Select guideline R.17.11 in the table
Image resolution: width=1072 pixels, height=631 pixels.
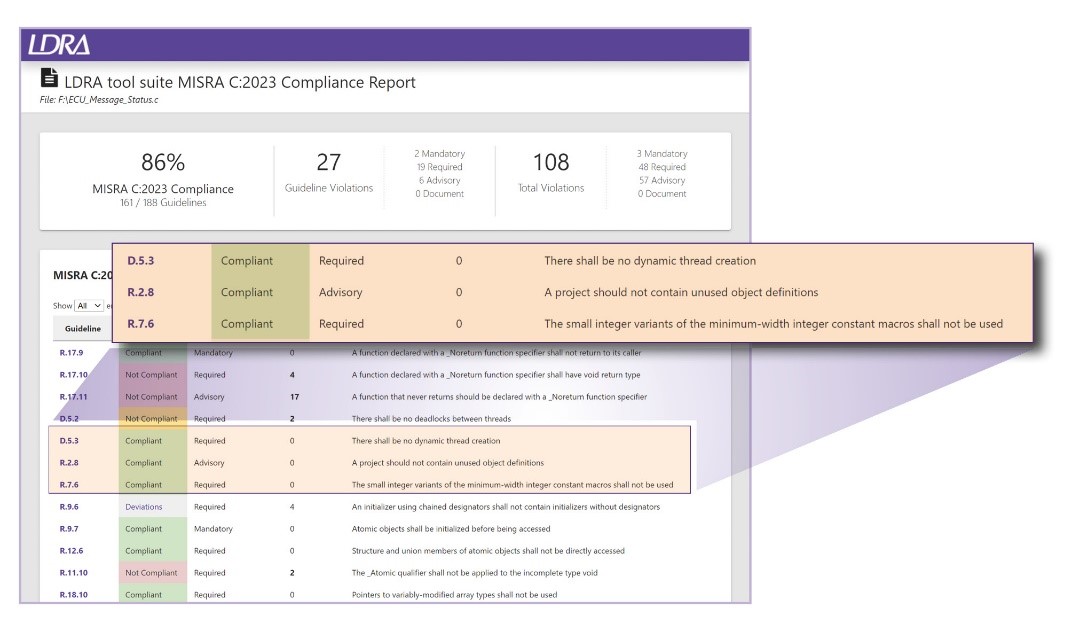(x=74, y=397)
